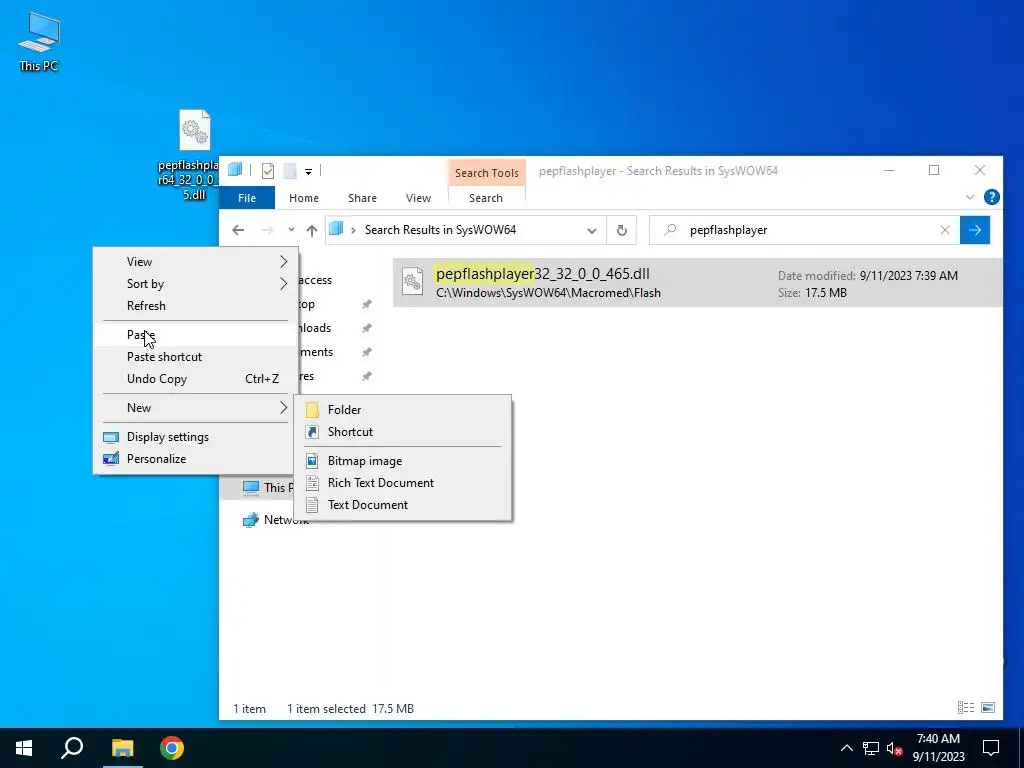The width and height of the screenshot is (1024, 768).
Task: Click the pepflashplayer search box
Action: point(804,230)
